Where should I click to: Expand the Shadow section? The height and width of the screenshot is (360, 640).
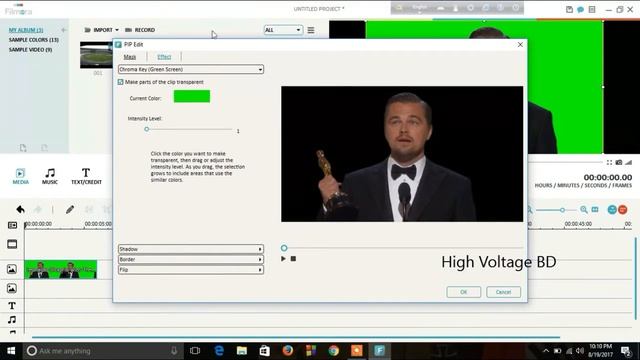coord(191,249)
